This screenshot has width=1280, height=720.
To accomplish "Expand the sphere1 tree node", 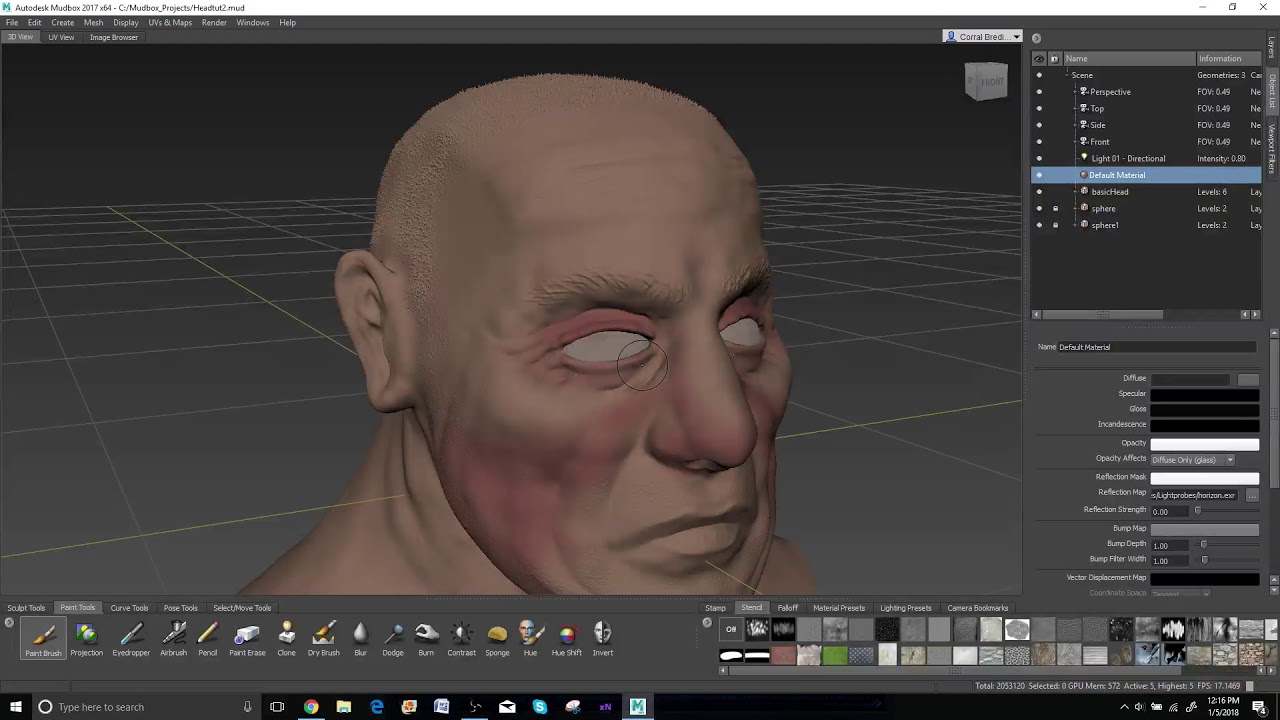I will point(1074,225).
